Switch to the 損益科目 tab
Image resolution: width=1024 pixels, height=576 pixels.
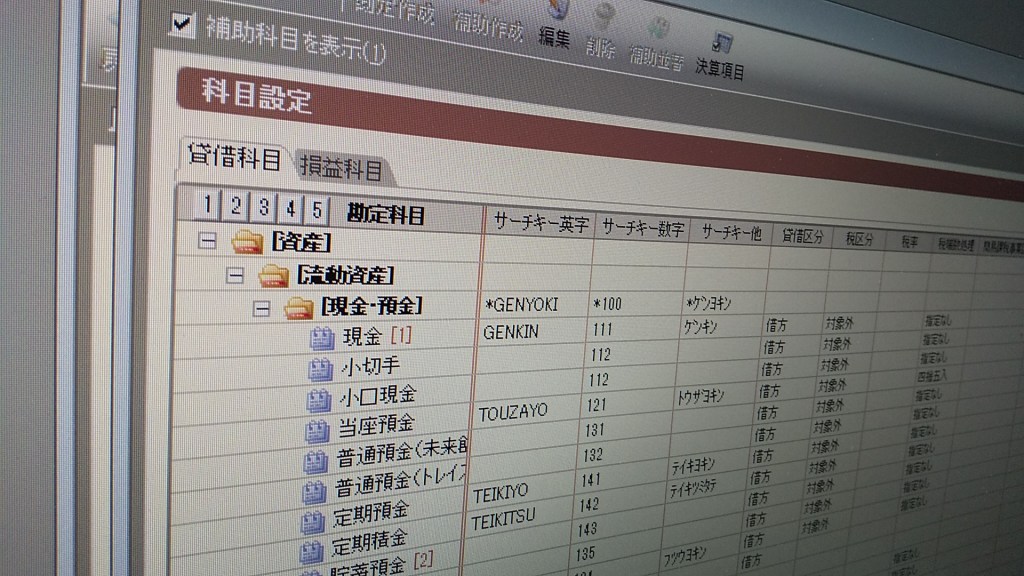click(x=342, y=168)
